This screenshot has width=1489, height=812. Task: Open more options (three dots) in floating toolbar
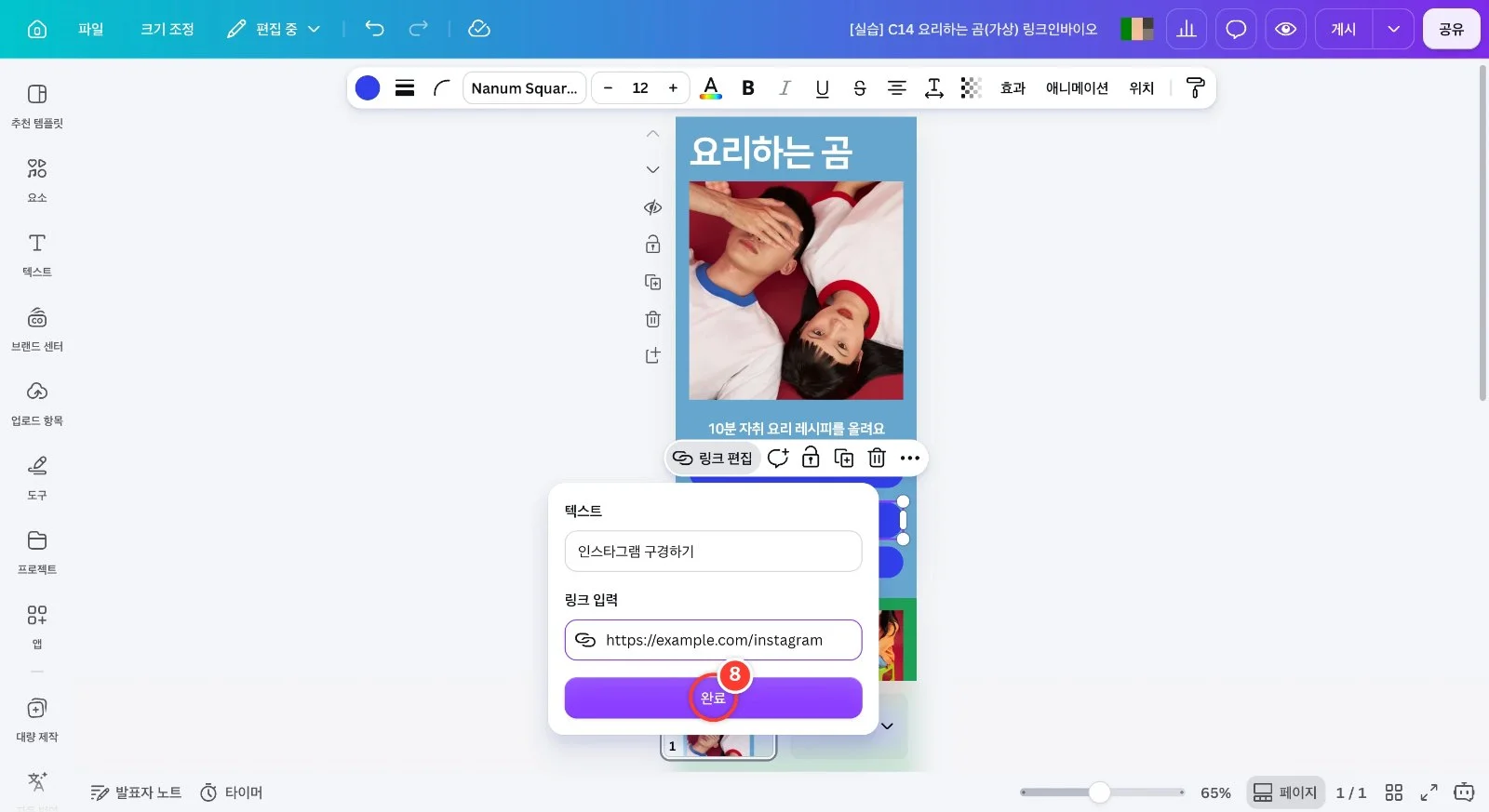click(x=910, y=458)
